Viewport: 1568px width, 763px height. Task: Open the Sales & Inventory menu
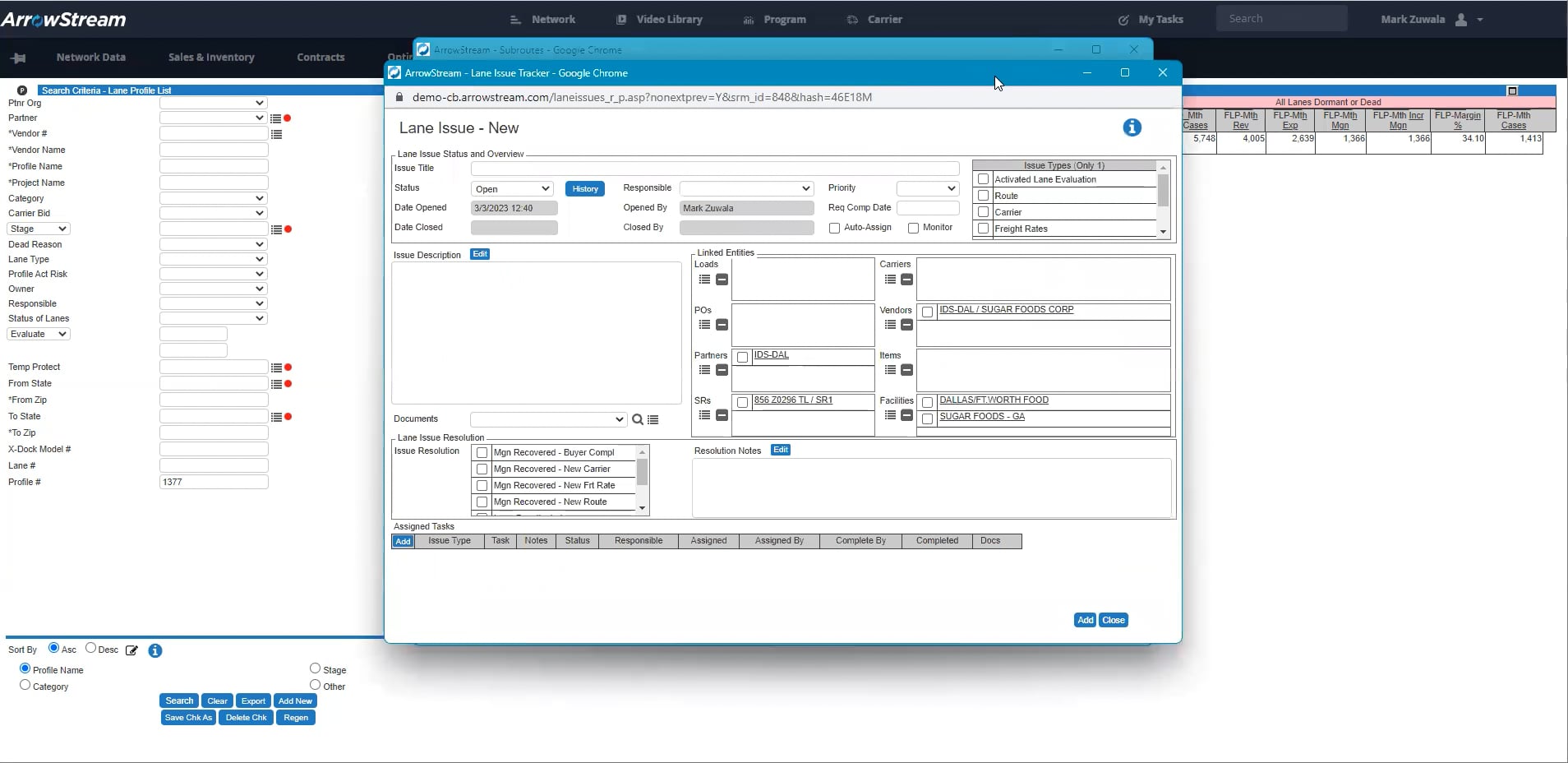click(211, 58)
